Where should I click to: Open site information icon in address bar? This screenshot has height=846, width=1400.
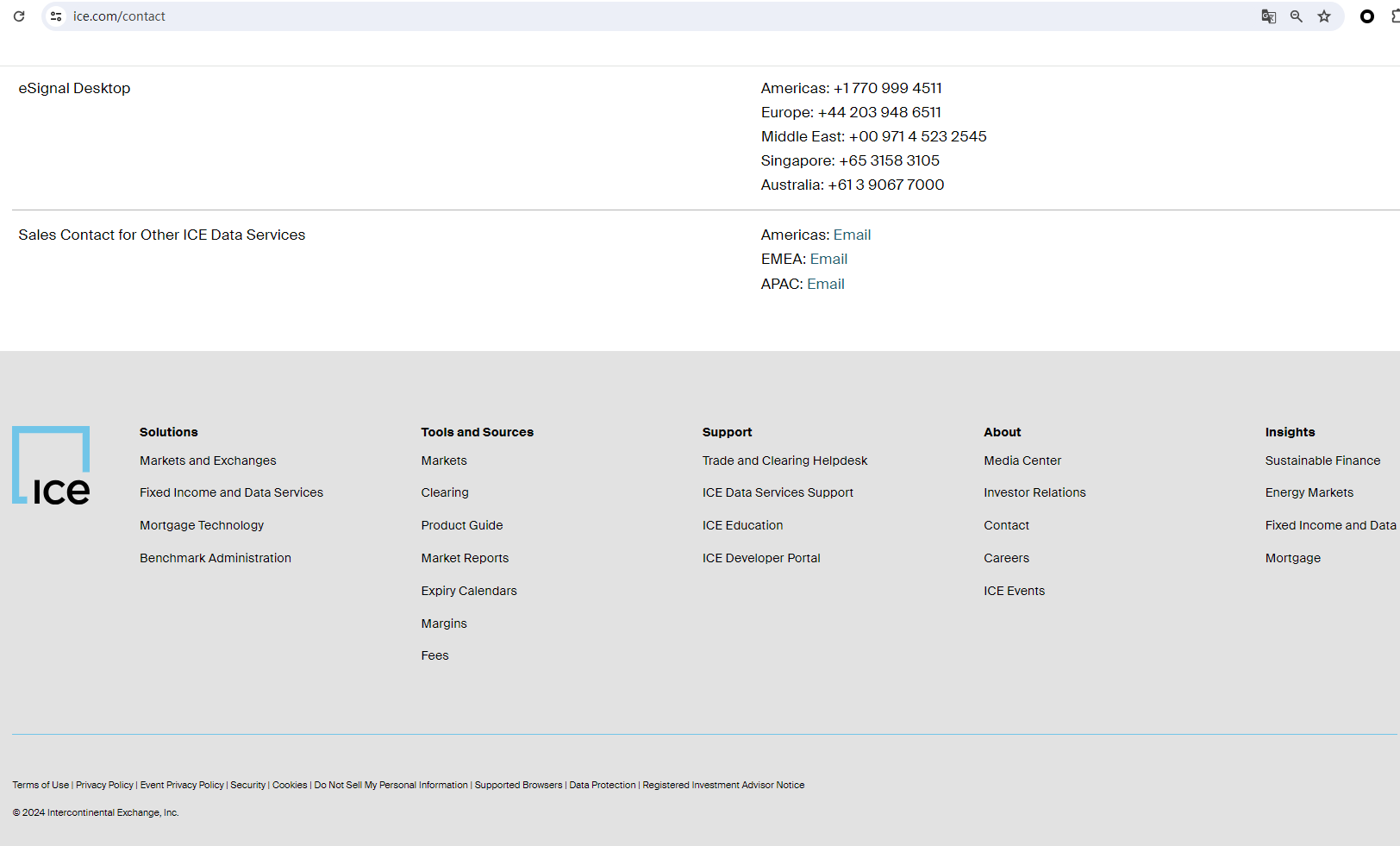tap(56, 16)
